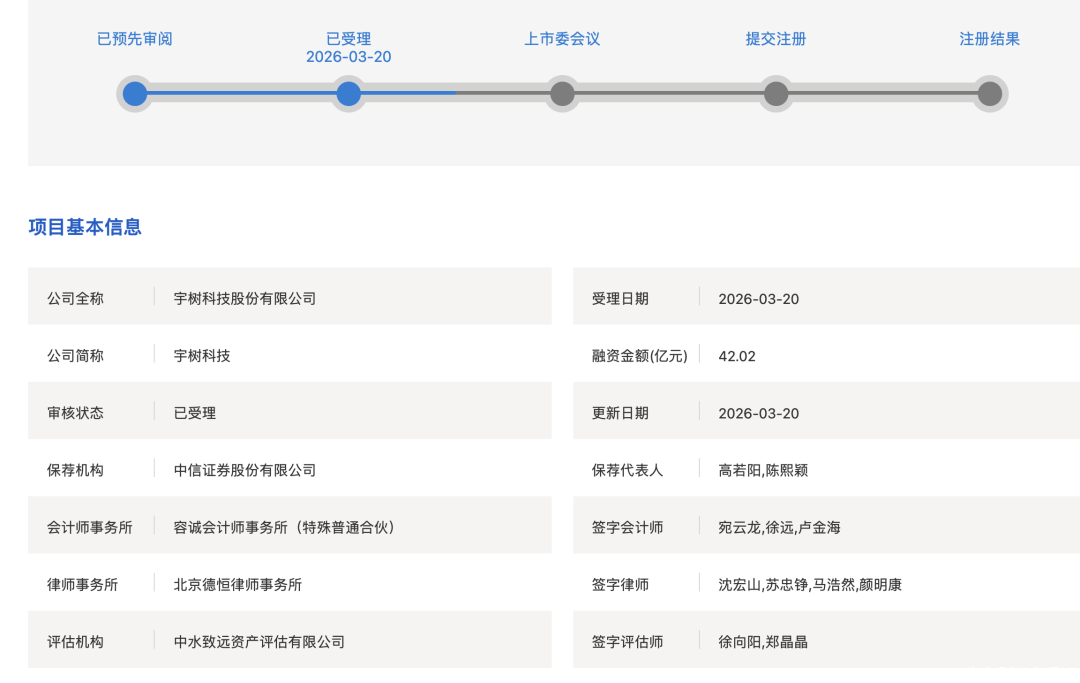Image resolution: width=1080 pixels, height=683 pixels.
Task: Click the 项目基本信息 section heading
Action: click(x=85, y=227)
